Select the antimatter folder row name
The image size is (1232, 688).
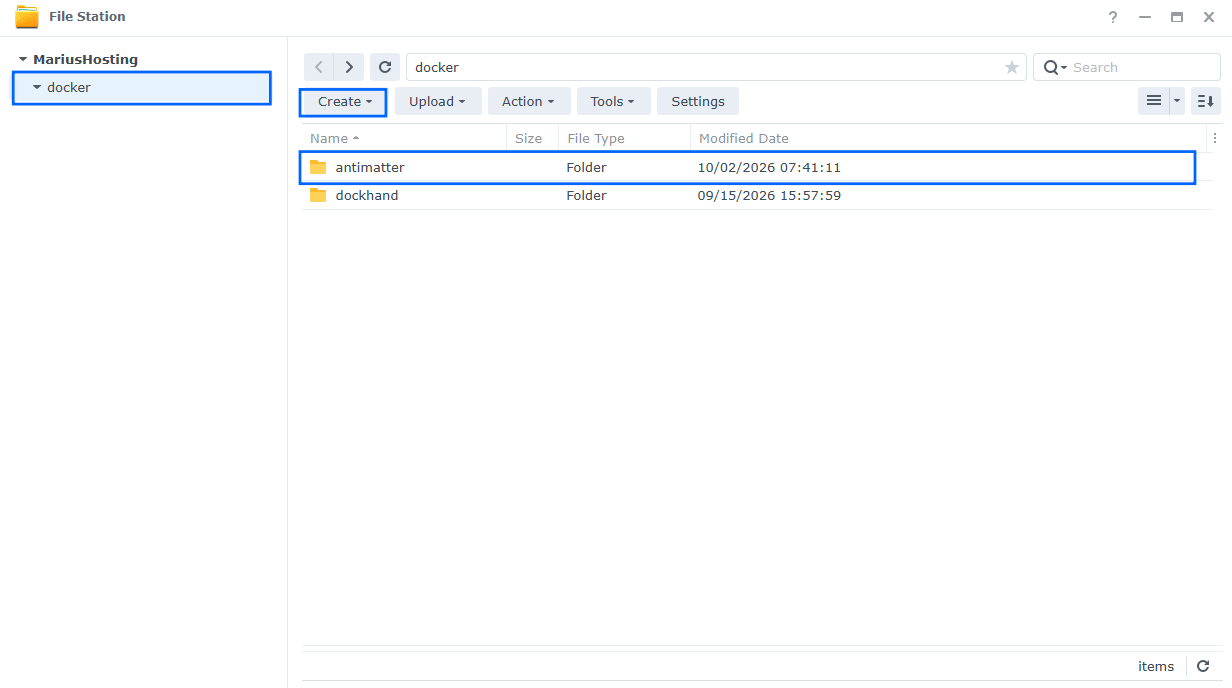[370, 167]
